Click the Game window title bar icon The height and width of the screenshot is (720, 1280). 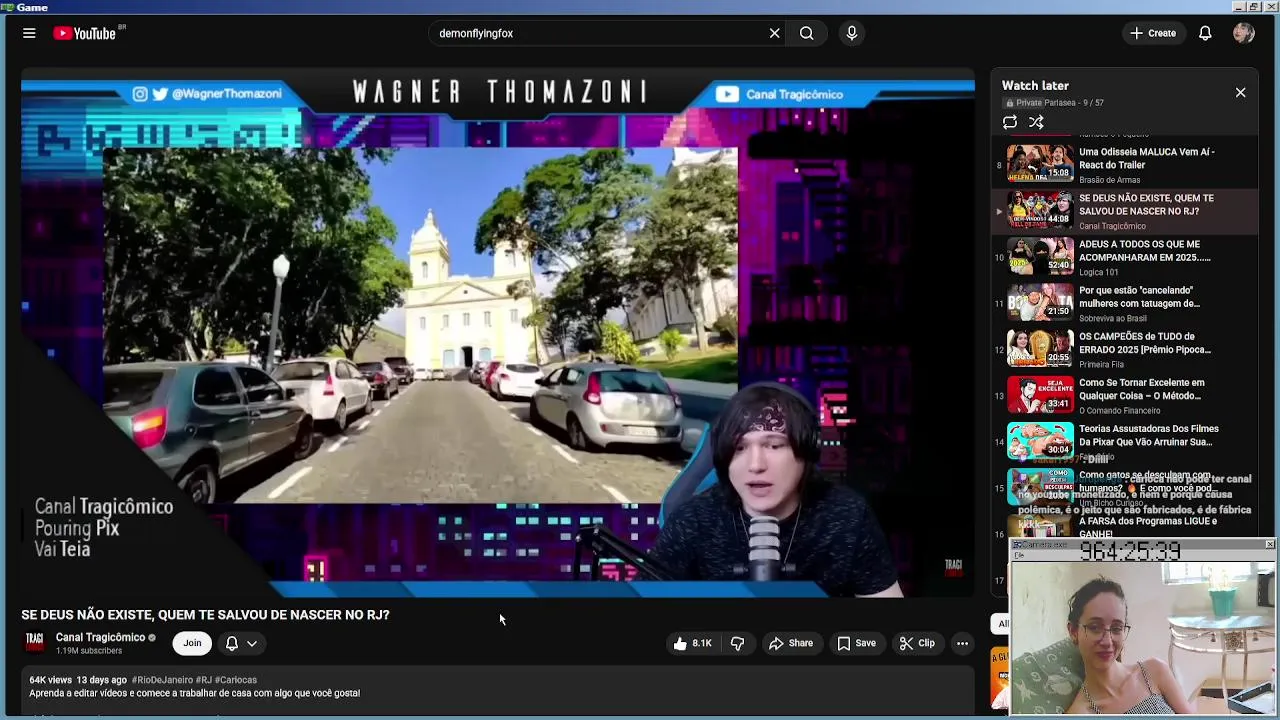point(7,7)
